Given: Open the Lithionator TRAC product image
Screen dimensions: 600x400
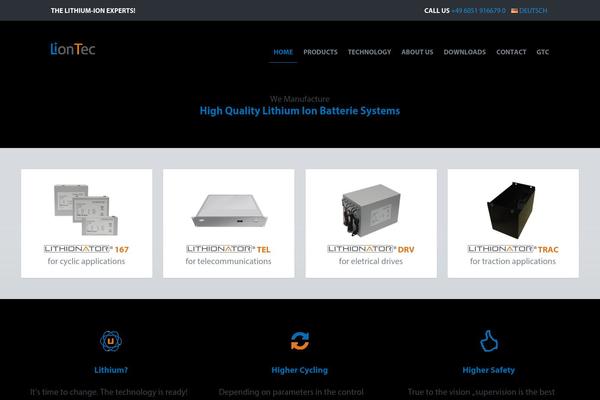Looking at the screenshot, I should (x=511, y=210).
